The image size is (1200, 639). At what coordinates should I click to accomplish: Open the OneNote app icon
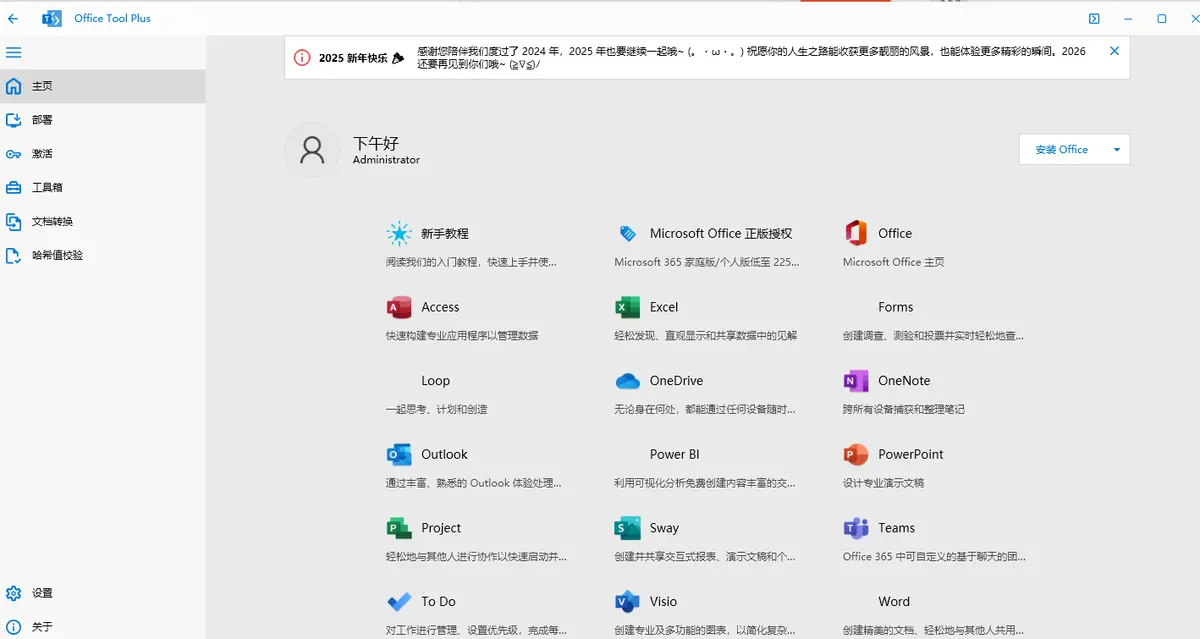click(856, 381)
